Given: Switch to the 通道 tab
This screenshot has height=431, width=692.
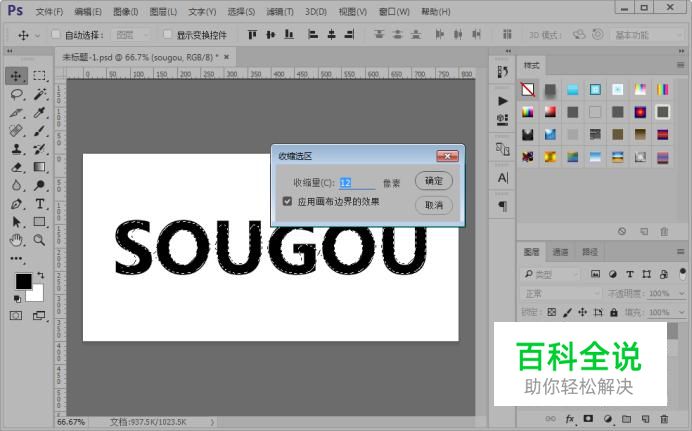Looking at the screenshot, I should pyautogui.click(x=560, y=252).
